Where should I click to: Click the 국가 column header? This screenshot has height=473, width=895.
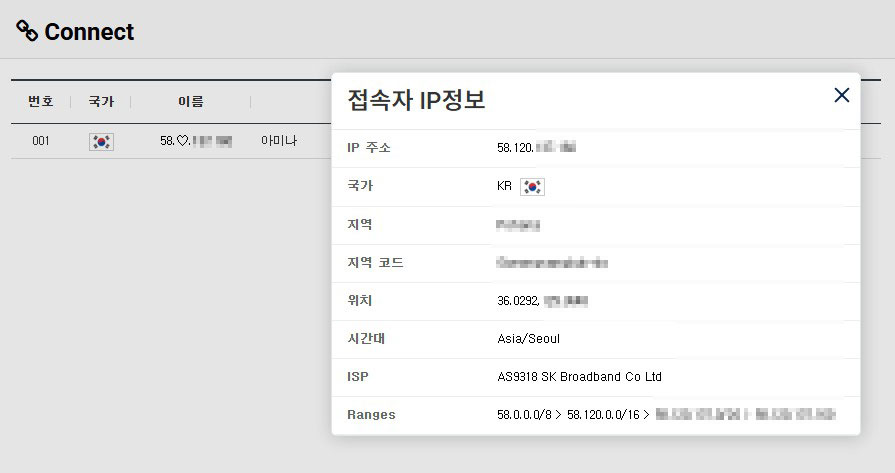[101, 102]
